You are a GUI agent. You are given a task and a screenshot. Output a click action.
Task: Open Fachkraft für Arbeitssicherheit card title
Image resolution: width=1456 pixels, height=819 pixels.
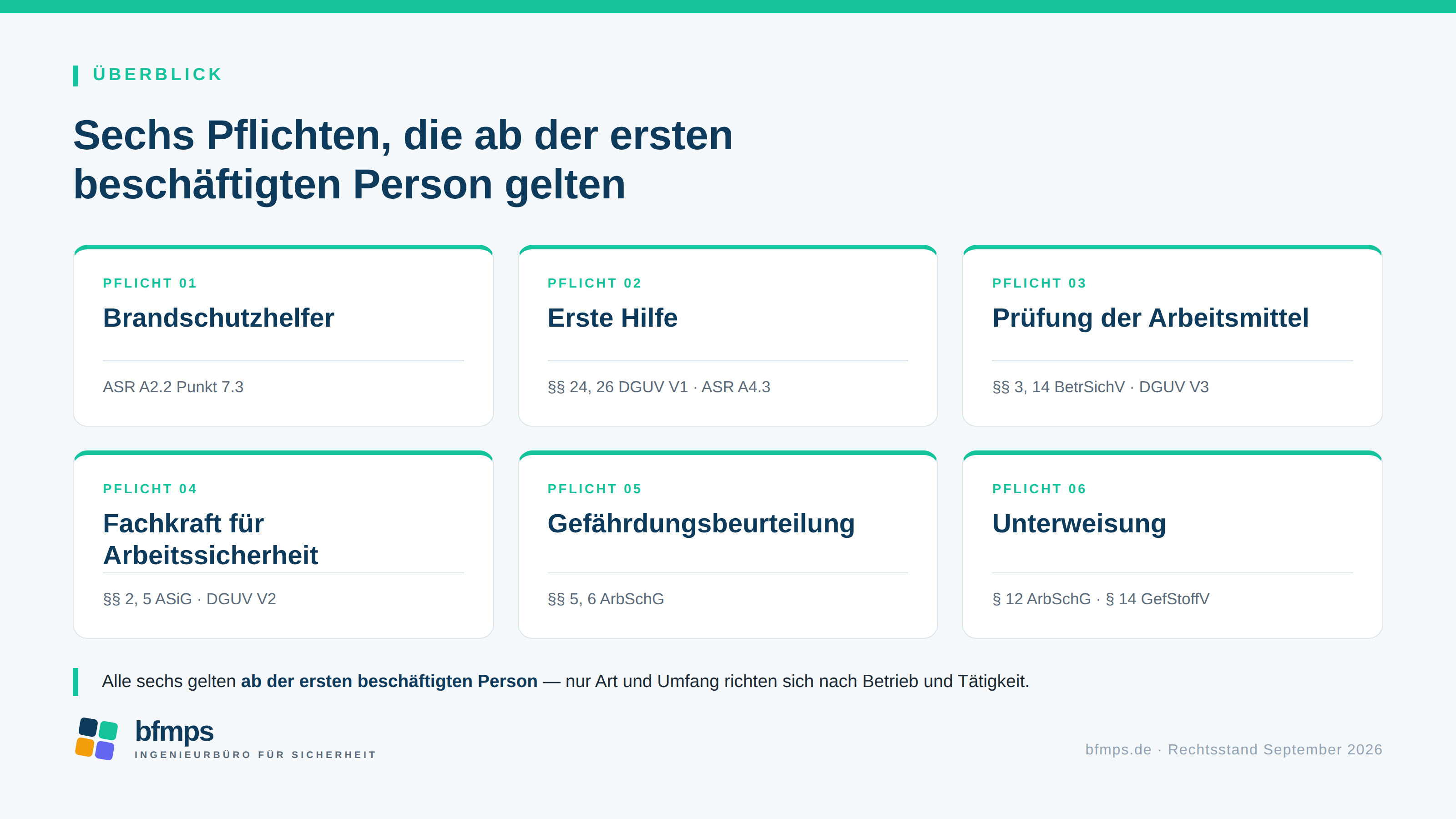pyautogui.click(x=210, y=539)
